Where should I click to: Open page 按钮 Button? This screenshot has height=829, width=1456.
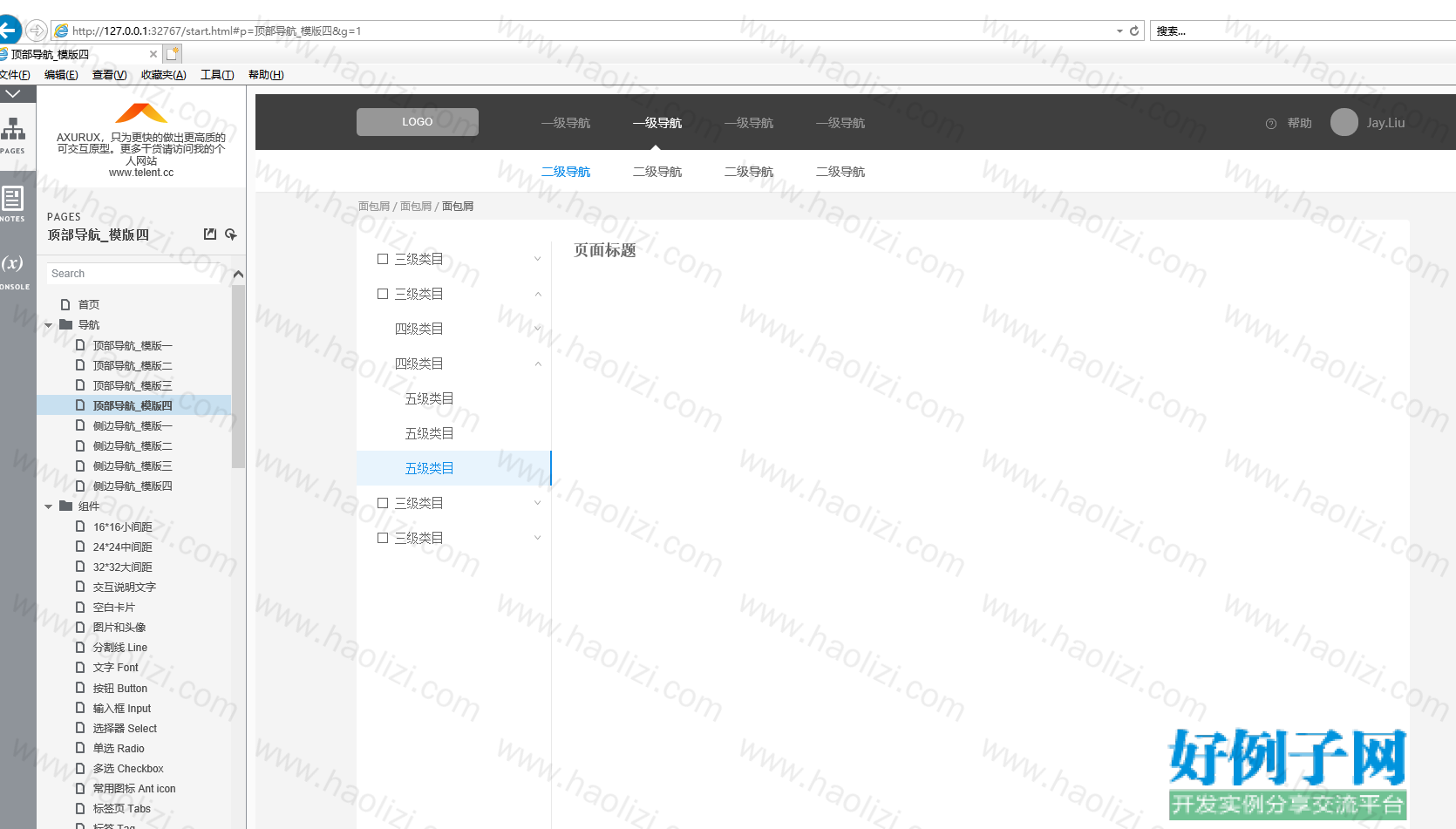120,688
